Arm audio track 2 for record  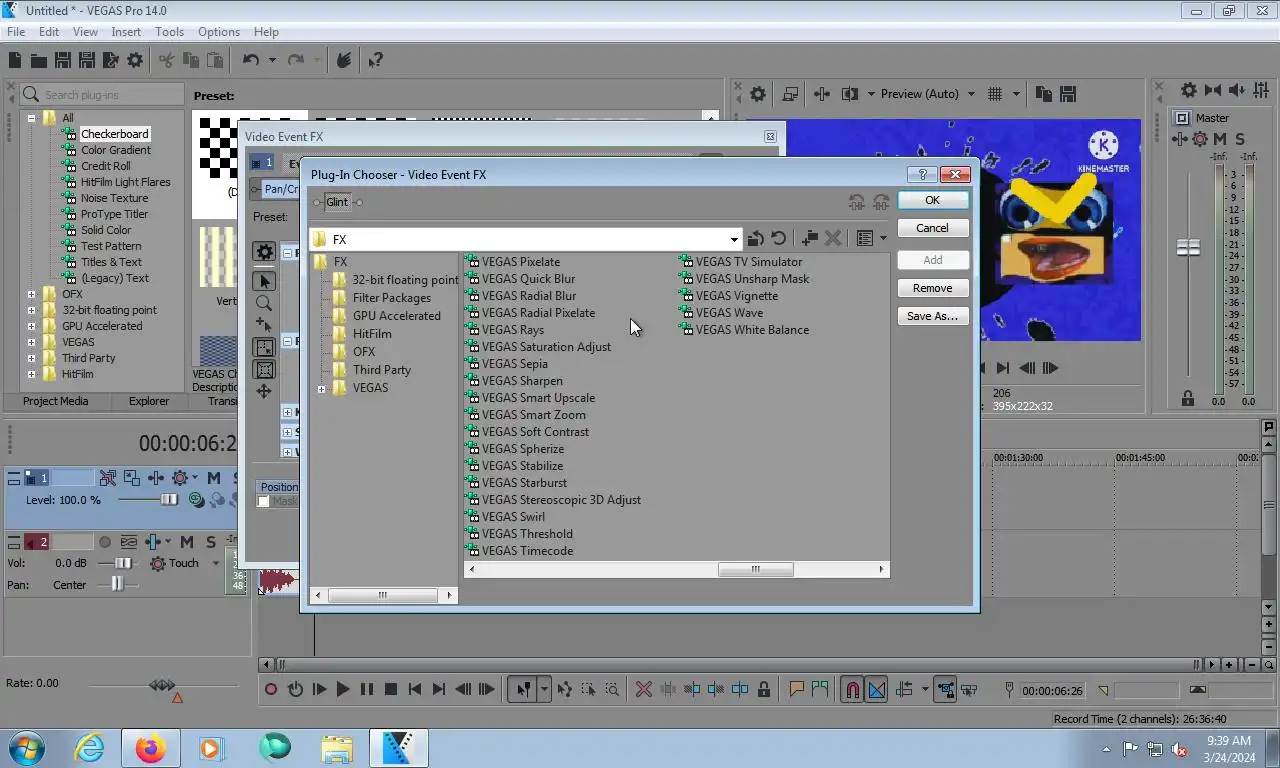coord(105,542)
